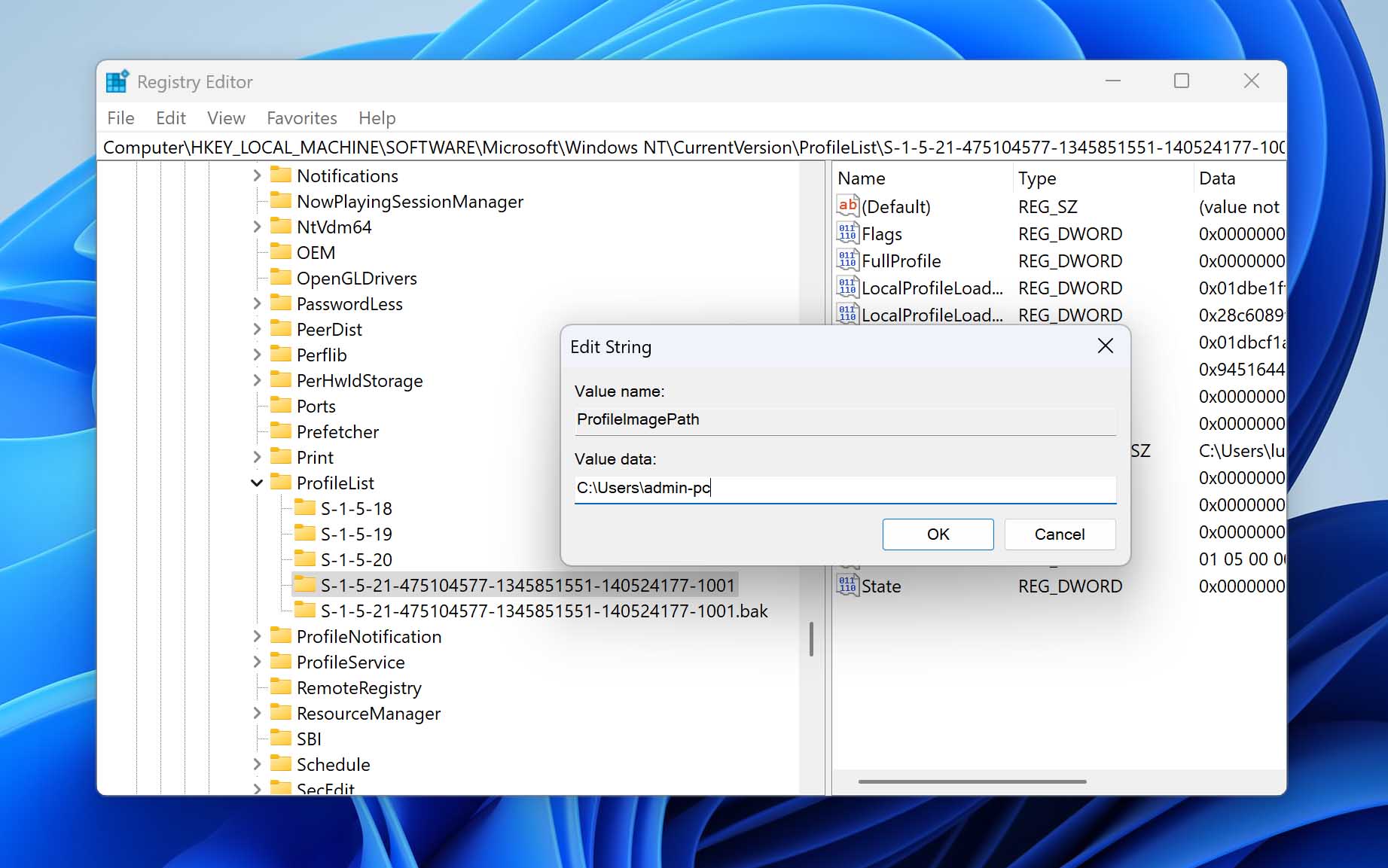Collapse the ProfileList key
This screenshot has height=868, width=1388.
click(257, 483)
